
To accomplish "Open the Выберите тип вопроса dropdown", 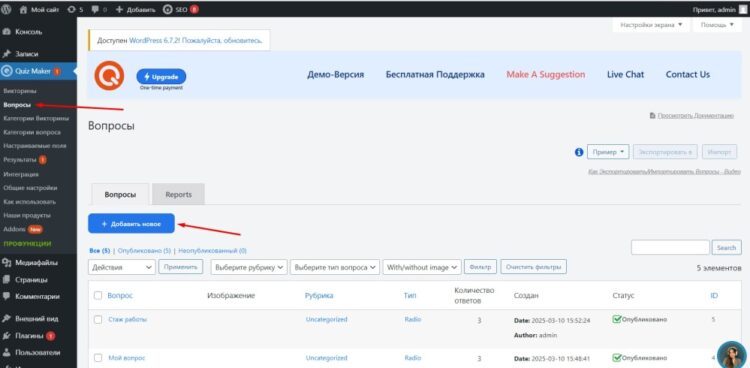I will 335,267.
